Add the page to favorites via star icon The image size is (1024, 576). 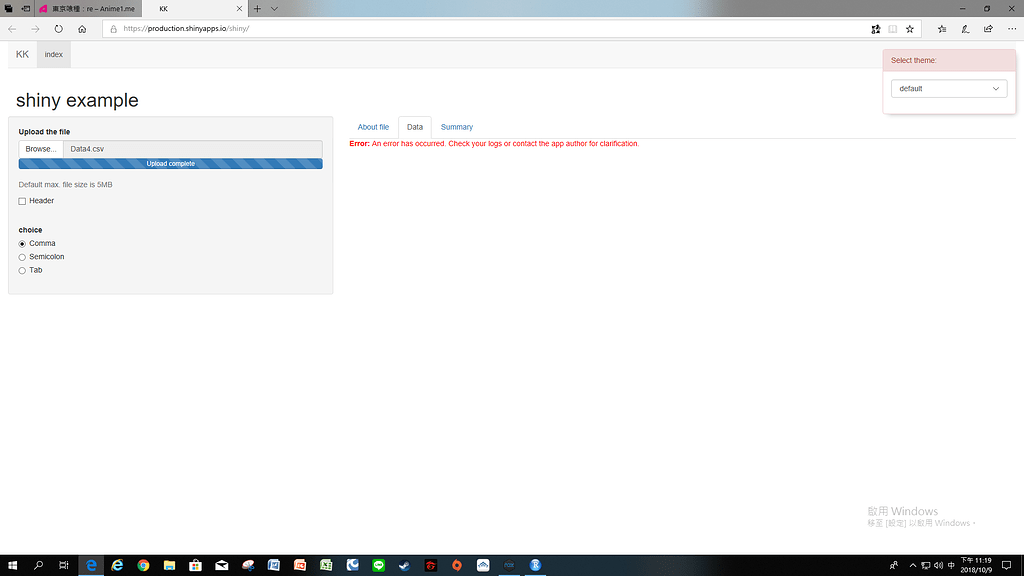tap(910, 28)
